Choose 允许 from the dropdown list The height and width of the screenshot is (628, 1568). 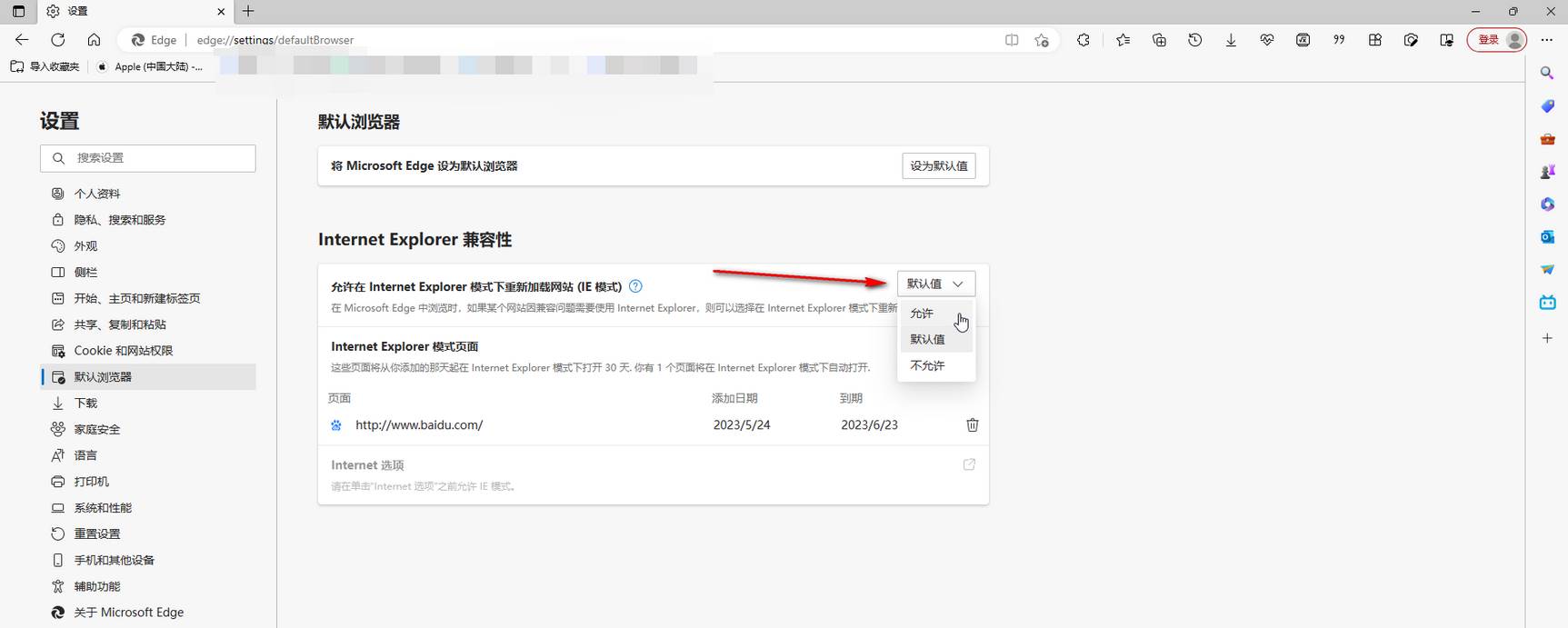[936, 314]
